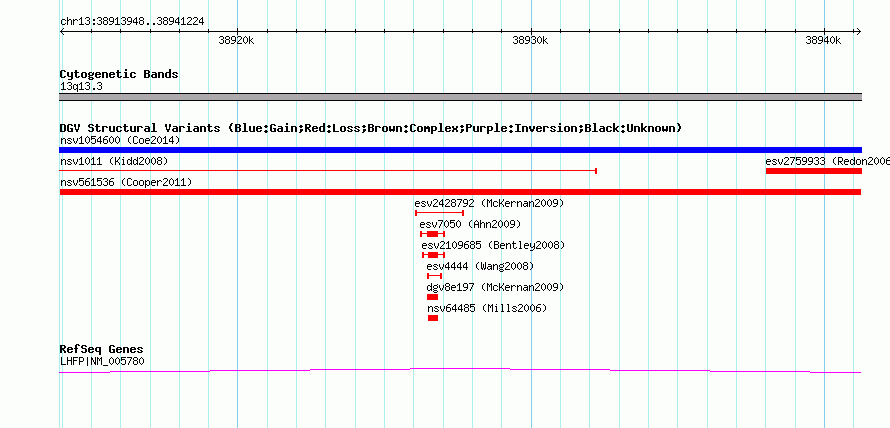Select the esv2109685 (Bentley2008) label

pyautogui.click(x=493, y=245)
